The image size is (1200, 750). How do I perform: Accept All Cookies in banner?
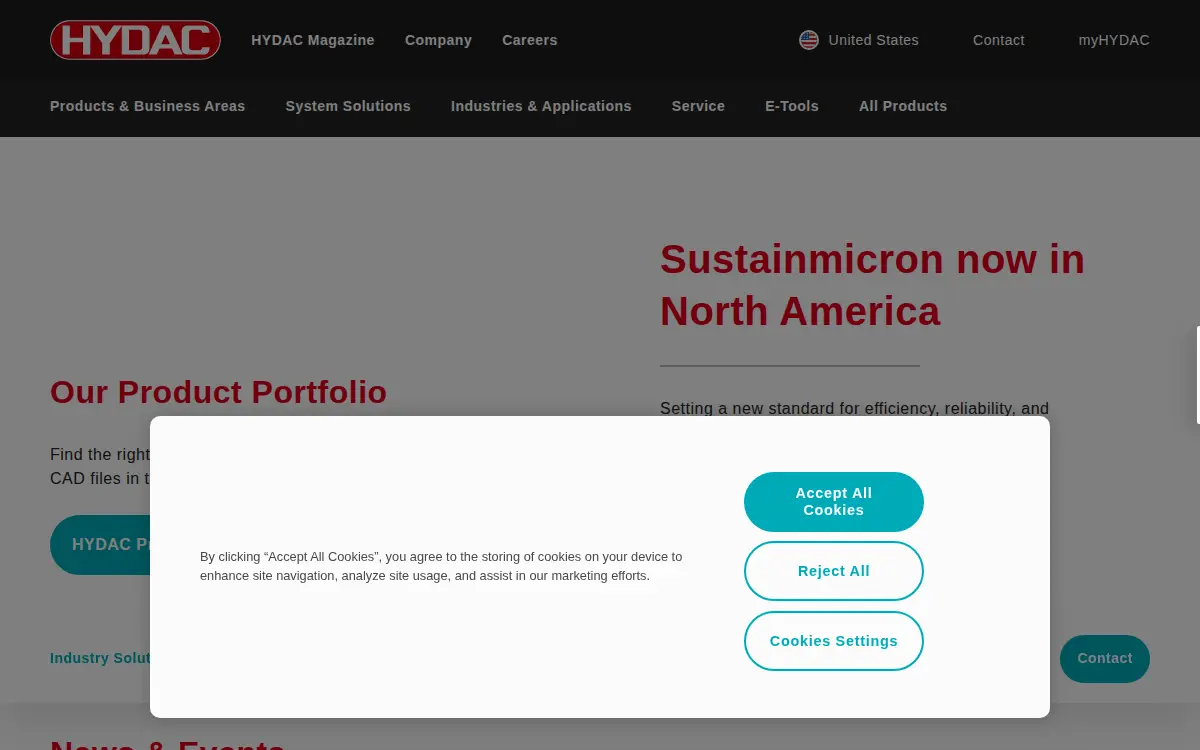pyautogui.click(x=834, y=502)
